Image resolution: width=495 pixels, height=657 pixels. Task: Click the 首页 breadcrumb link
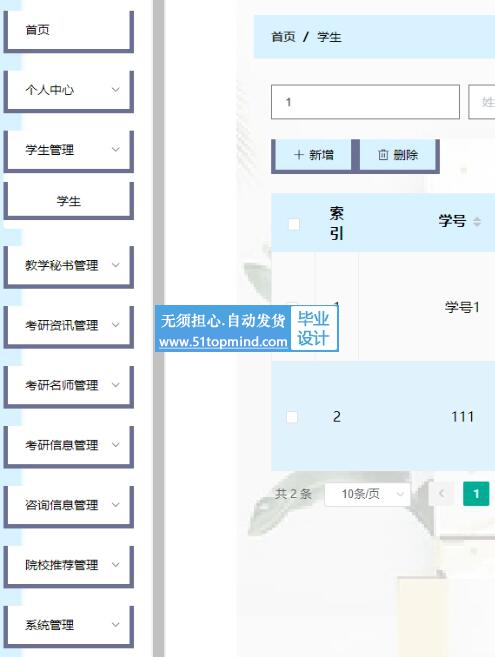pyautogui.click(x=283, y=37)
